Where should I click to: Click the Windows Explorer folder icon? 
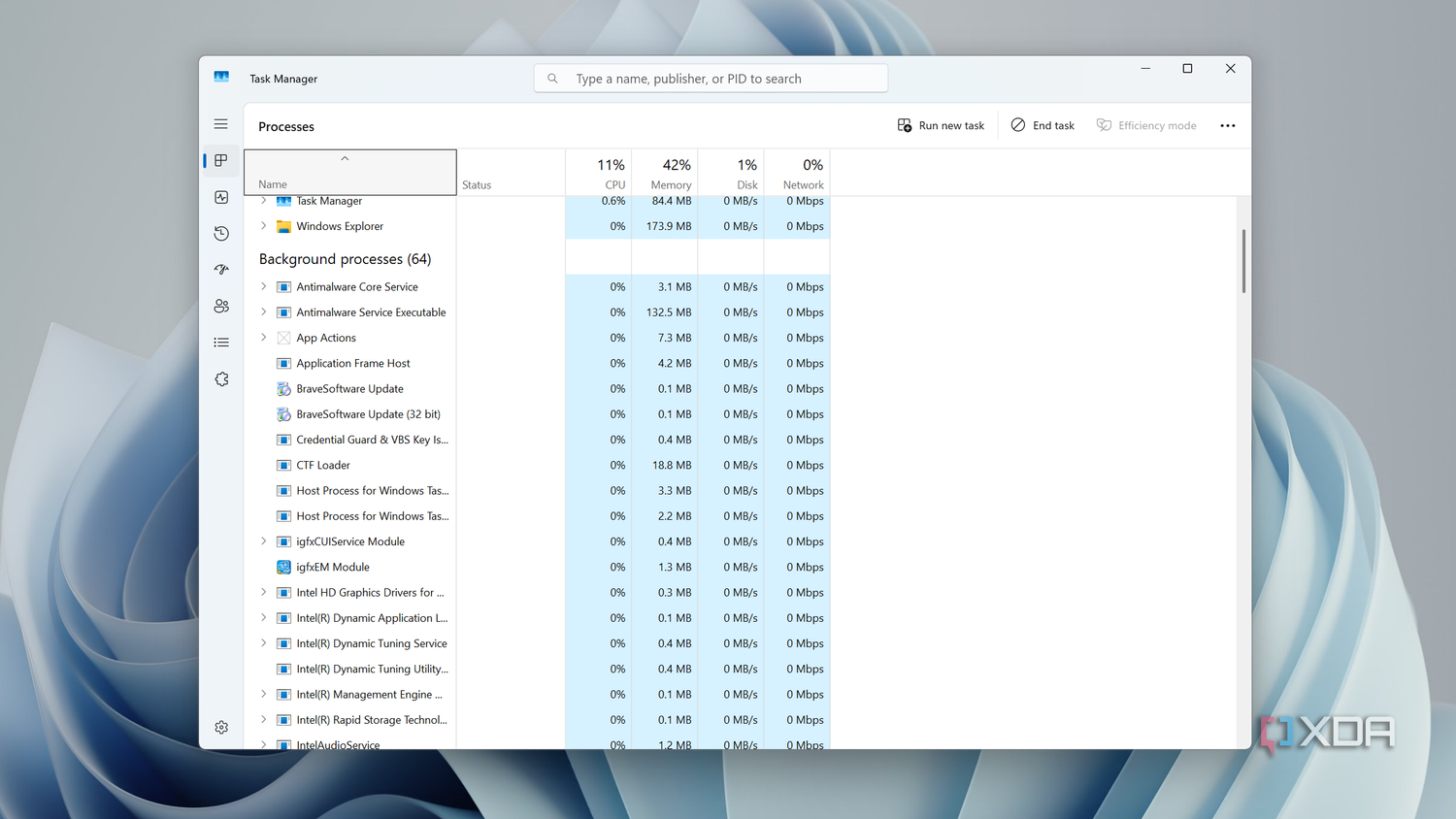tap(283, 226)
